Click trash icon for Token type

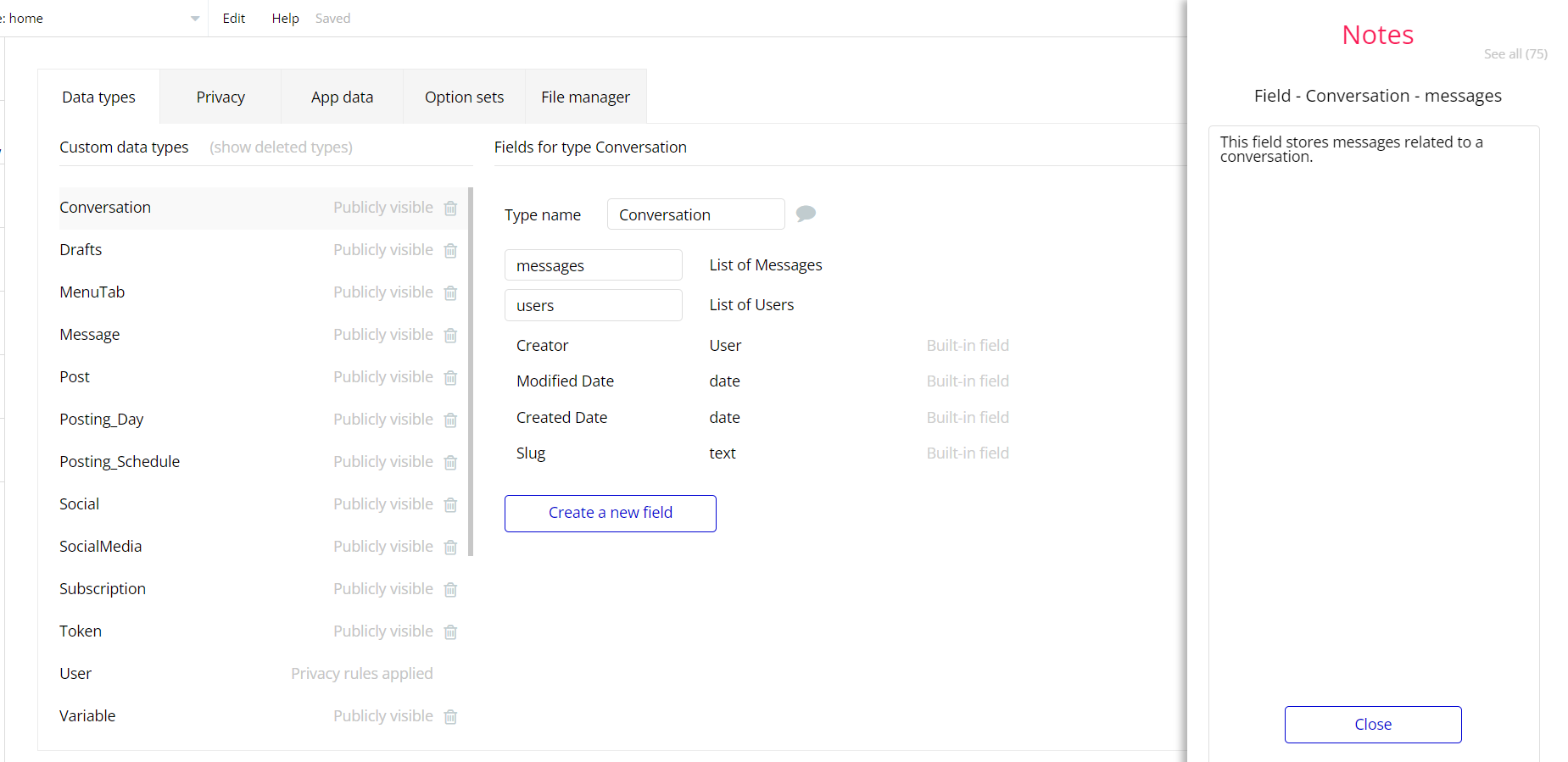(x=450, y=631)
